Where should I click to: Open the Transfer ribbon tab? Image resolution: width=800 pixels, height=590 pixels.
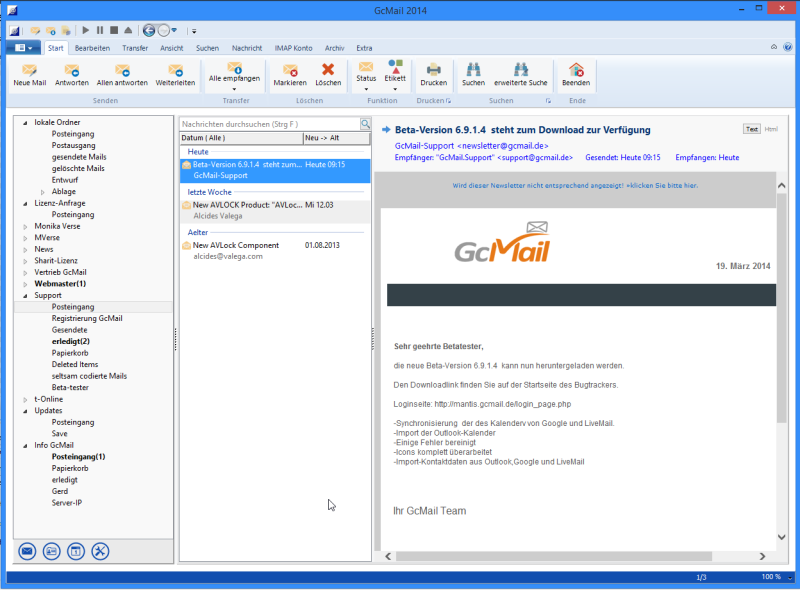(x=135, y=48)
